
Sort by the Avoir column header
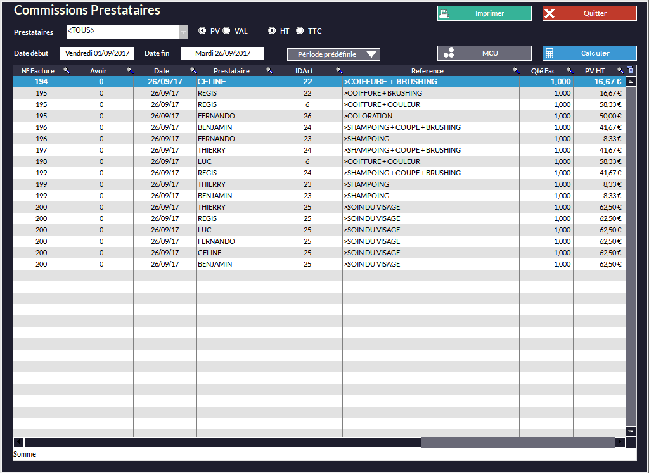click(98, 71)
